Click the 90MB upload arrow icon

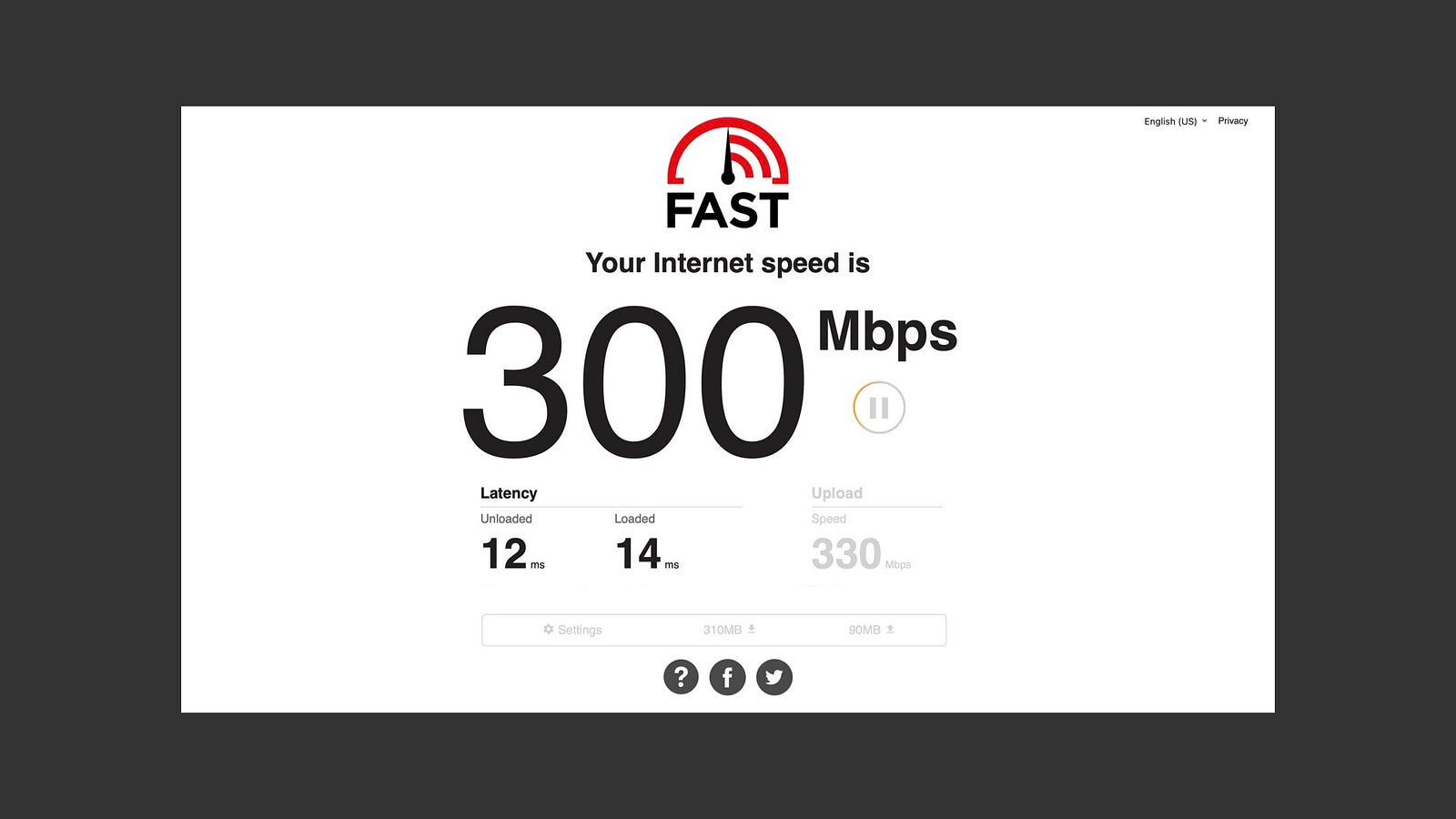890,629
